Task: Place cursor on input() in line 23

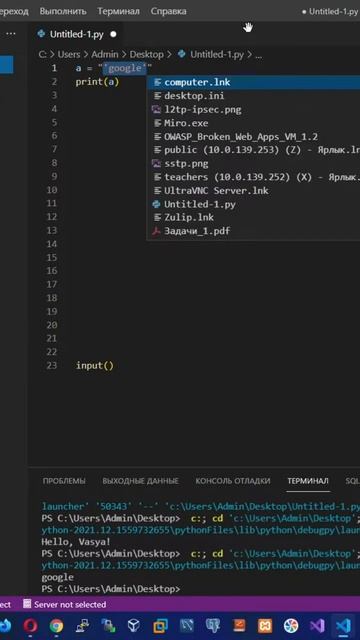Action: pos(95,365)
